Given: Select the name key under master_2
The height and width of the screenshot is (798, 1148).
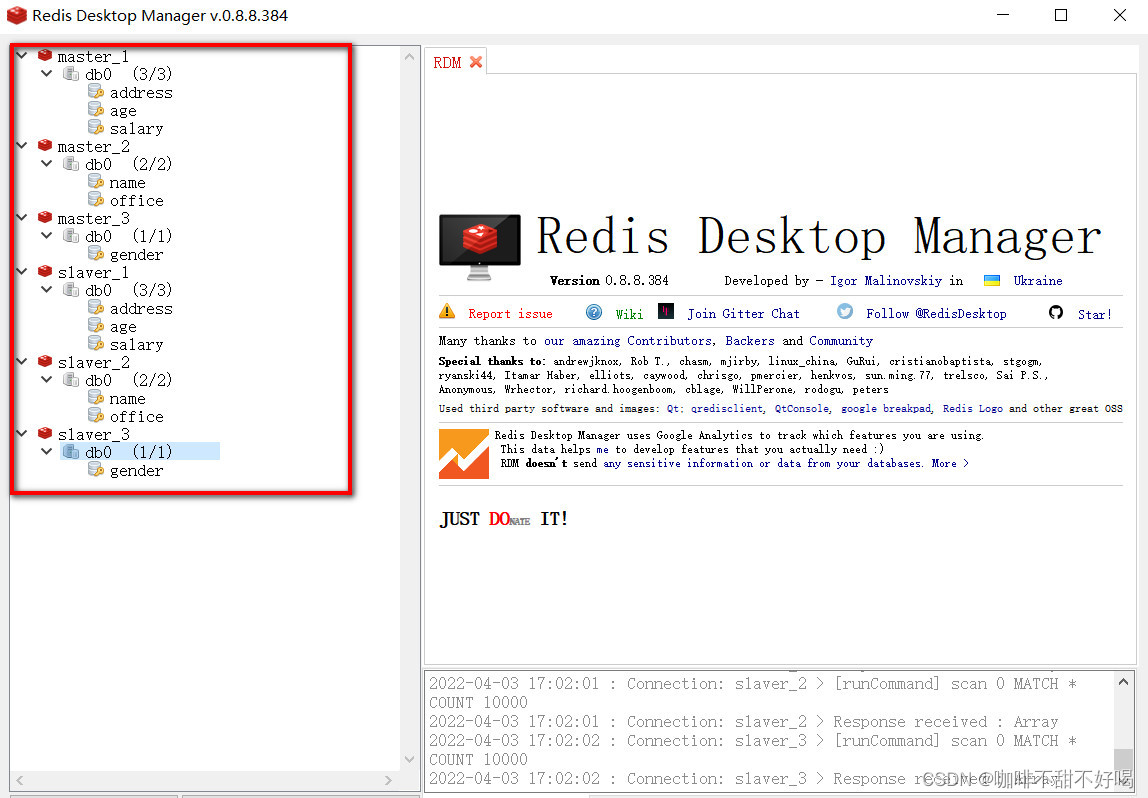Looking at the screenshot, I should click(127, 182).
